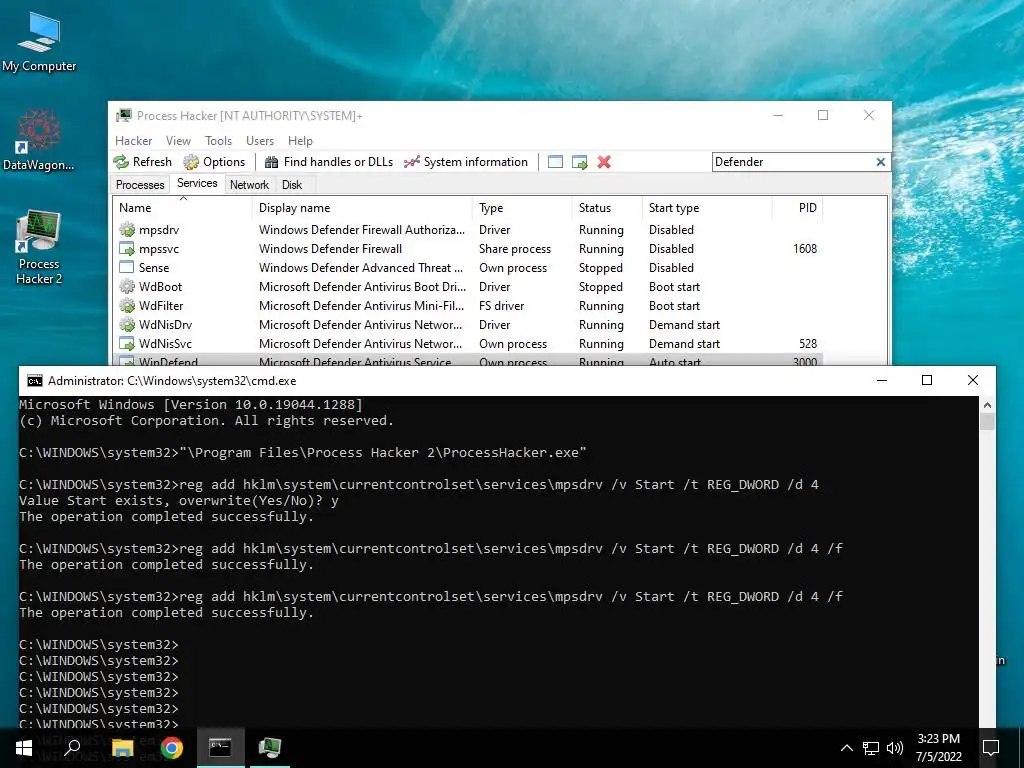Viewport: 1024px width, 768px height.
Task: Switch to the Processes tab
Action: click(140, 185)
